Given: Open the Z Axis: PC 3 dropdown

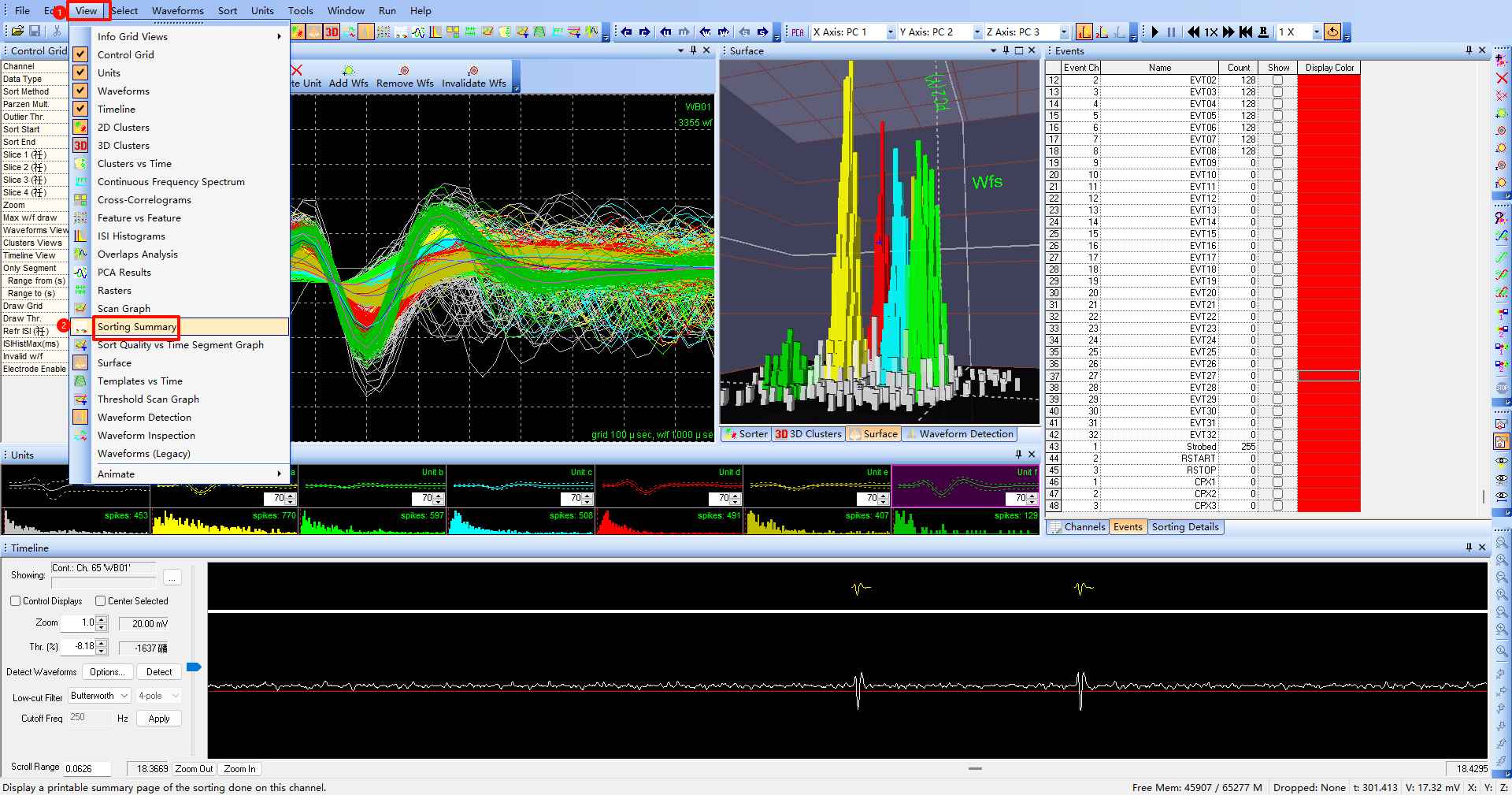Looking at the screenshot, I should click(x=1064, y=32).
